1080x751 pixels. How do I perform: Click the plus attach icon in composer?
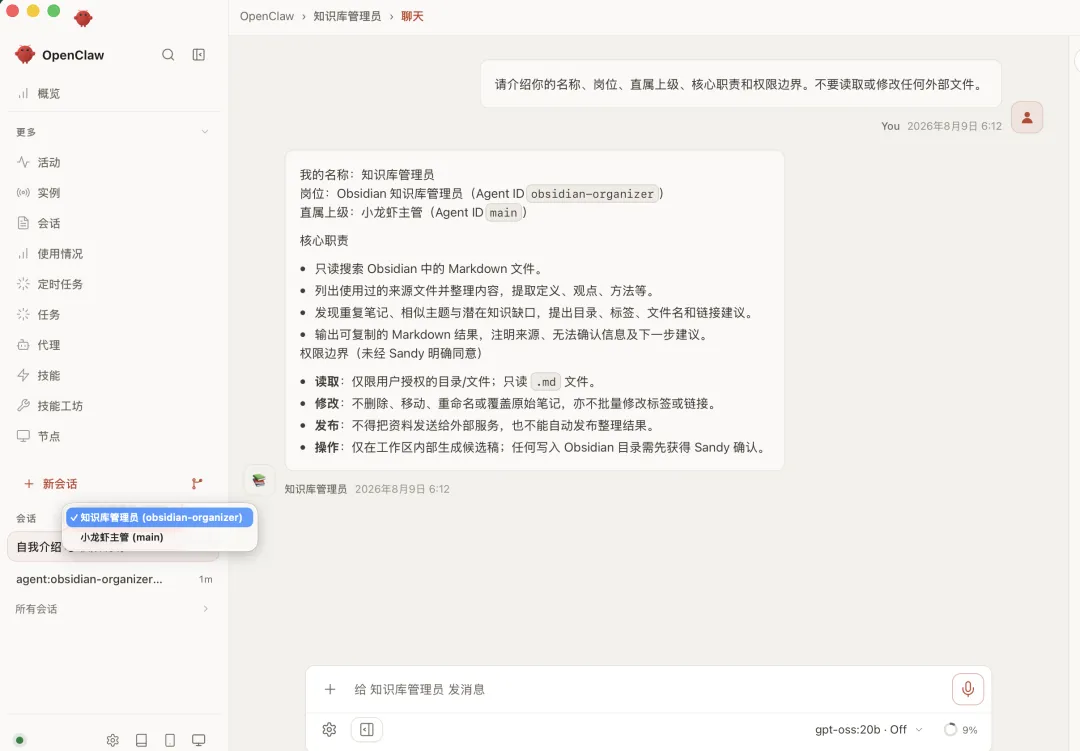coord(330,690)
